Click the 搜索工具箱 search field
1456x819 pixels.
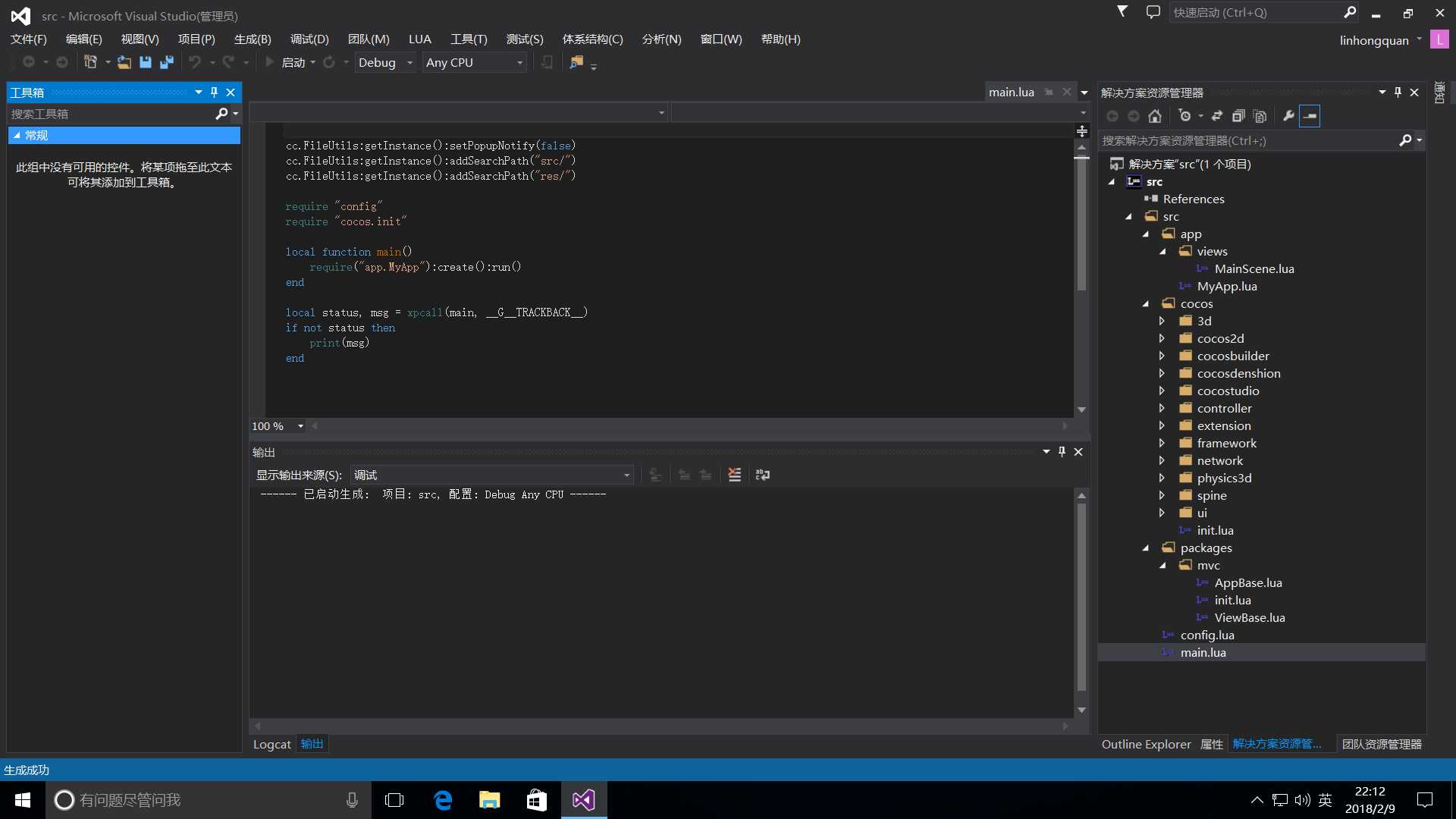[x=111, y=114]
